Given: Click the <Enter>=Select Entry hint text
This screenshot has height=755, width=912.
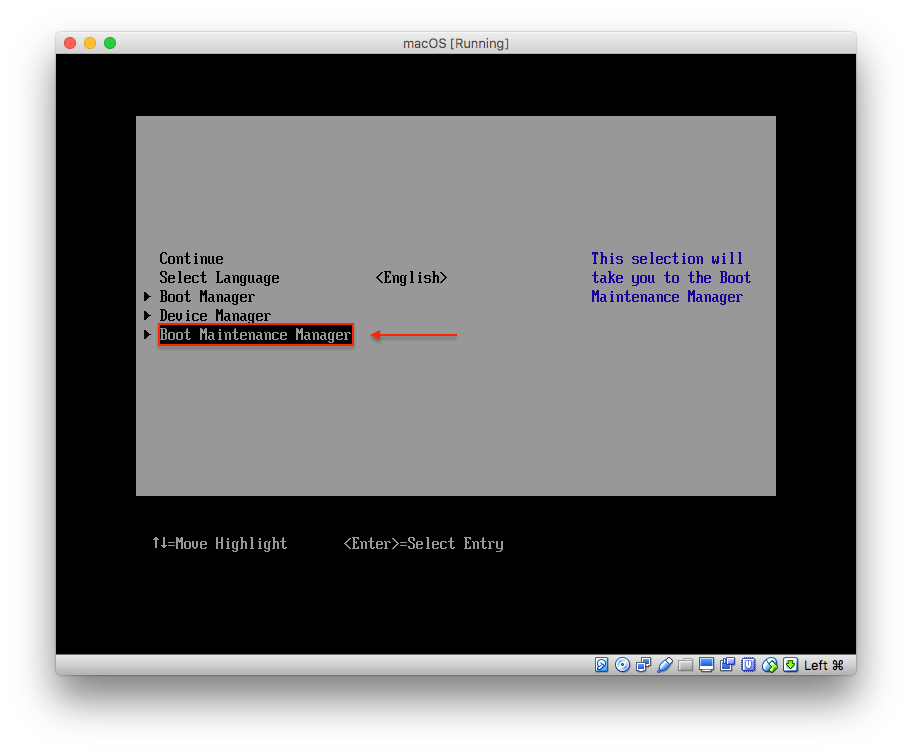Looking at the screenshot, I should click(423, 544).
